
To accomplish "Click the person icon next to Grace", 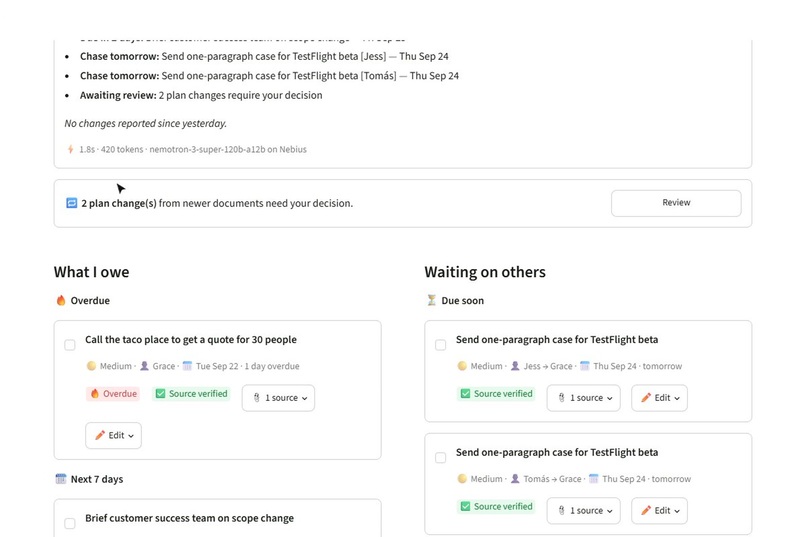I will [144, 366].
